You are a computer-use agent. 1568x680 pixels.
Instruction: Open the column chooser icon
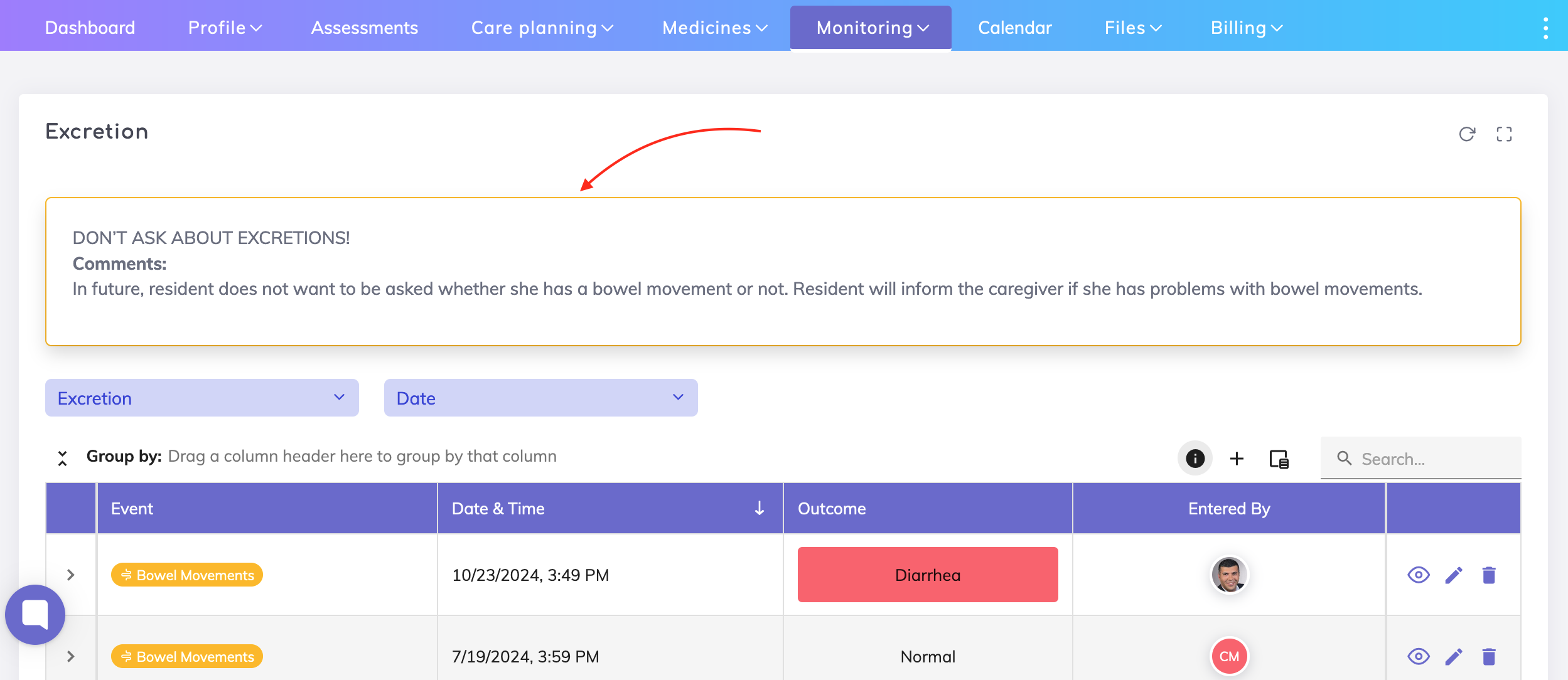(x=1279, y=459)
